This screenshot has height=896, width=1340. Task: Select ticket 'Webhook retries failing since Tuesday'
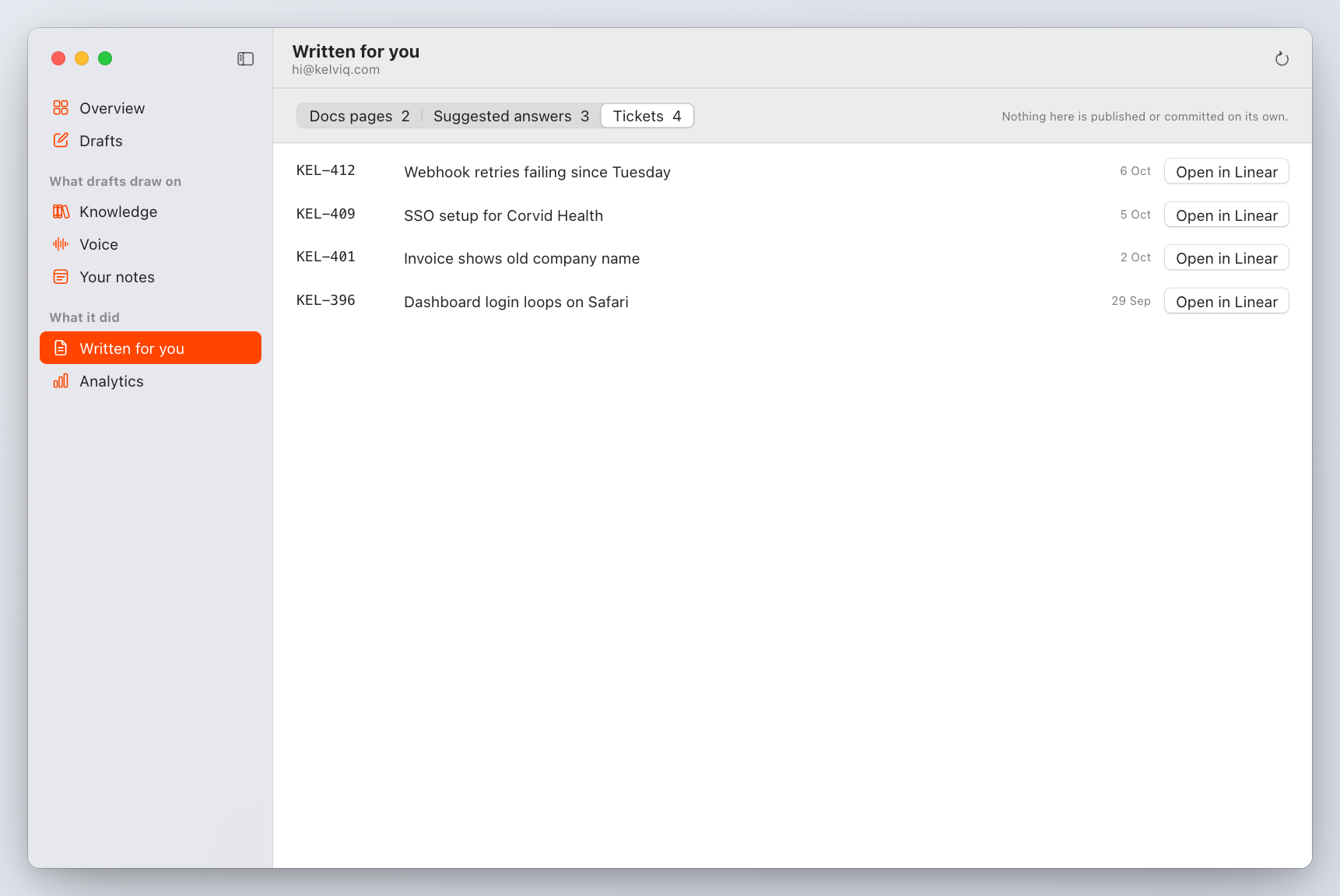click(x=537, y=172)
